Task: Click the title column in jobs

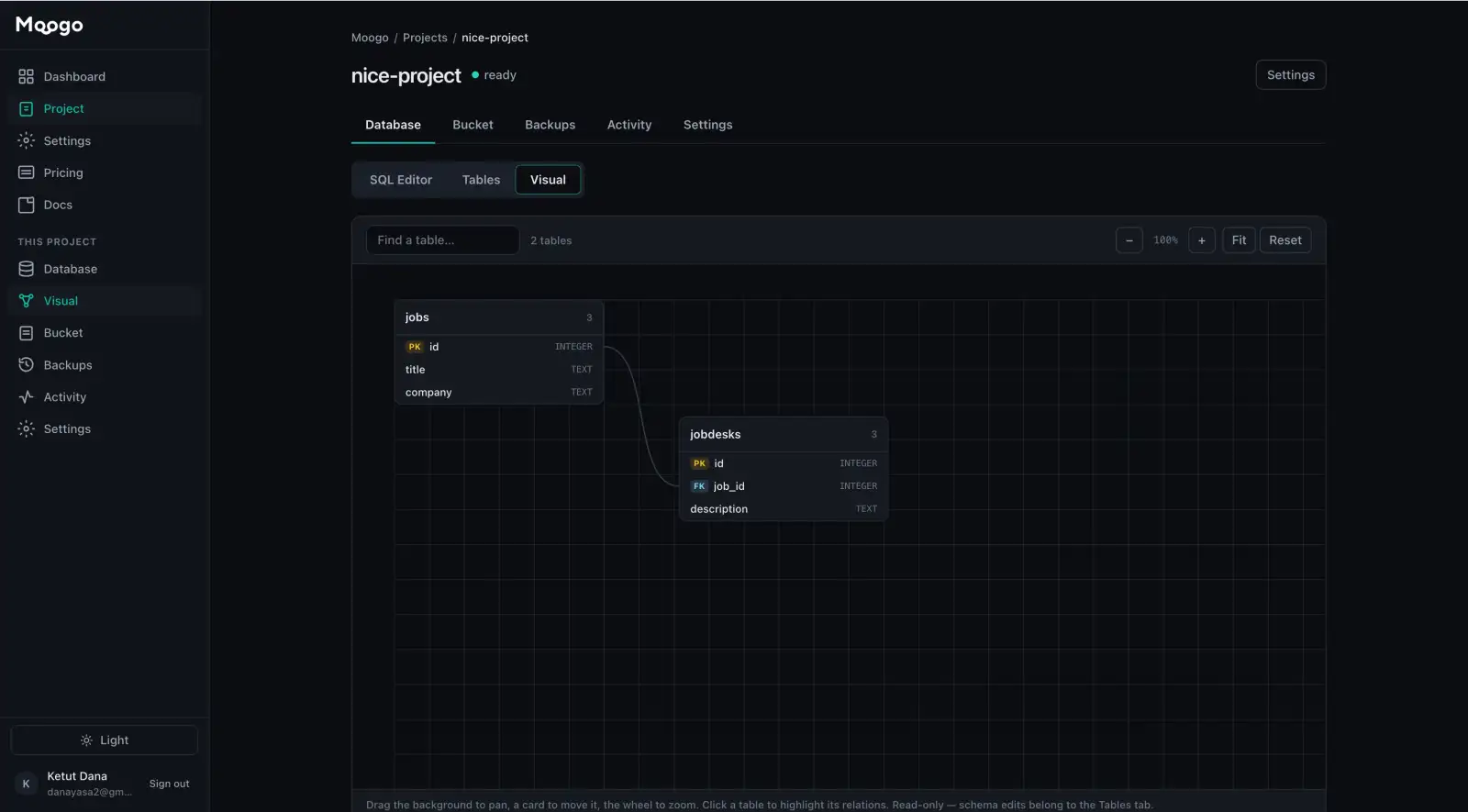Action: click(x=499, y=370)
